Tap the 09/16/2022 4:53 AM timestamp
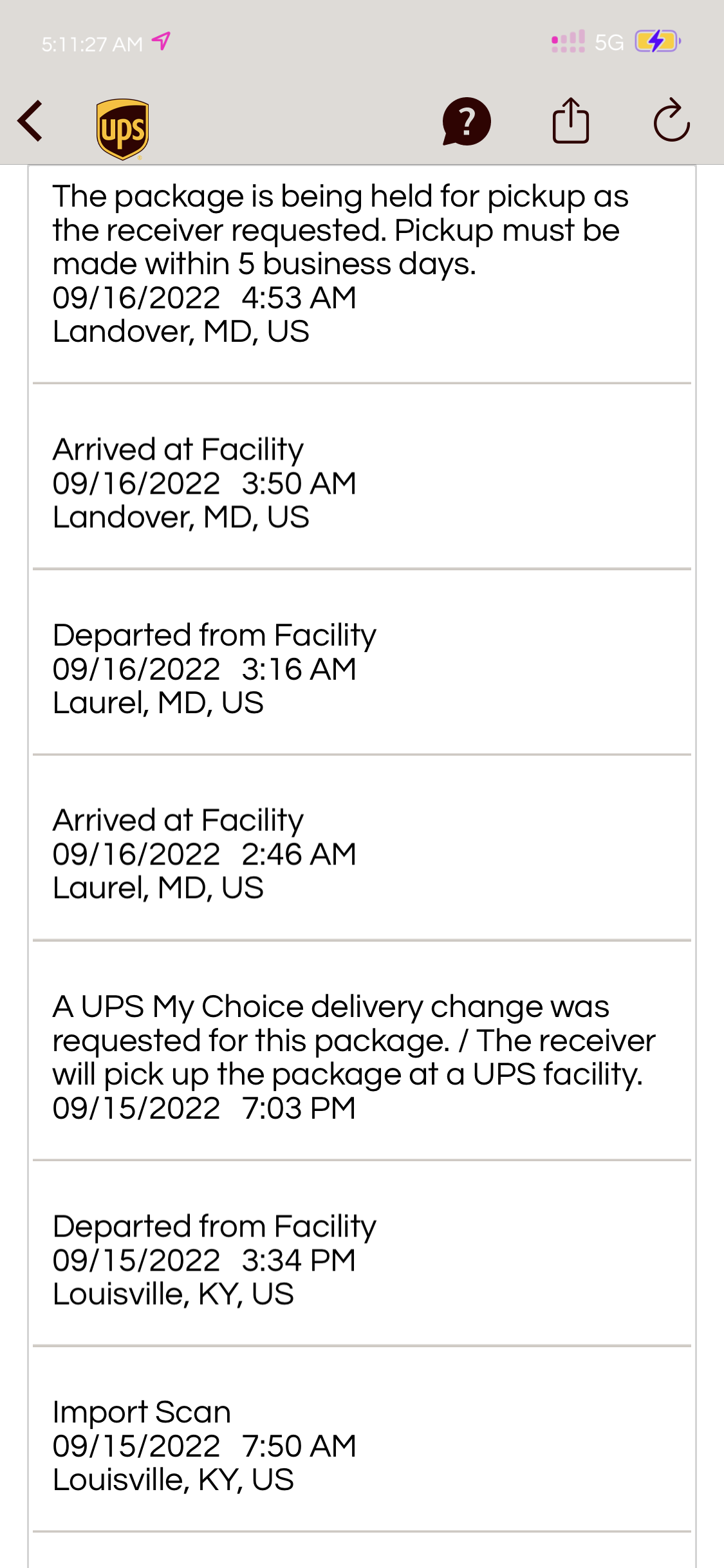The image size is (724, 1568). (x=204, y=298)
